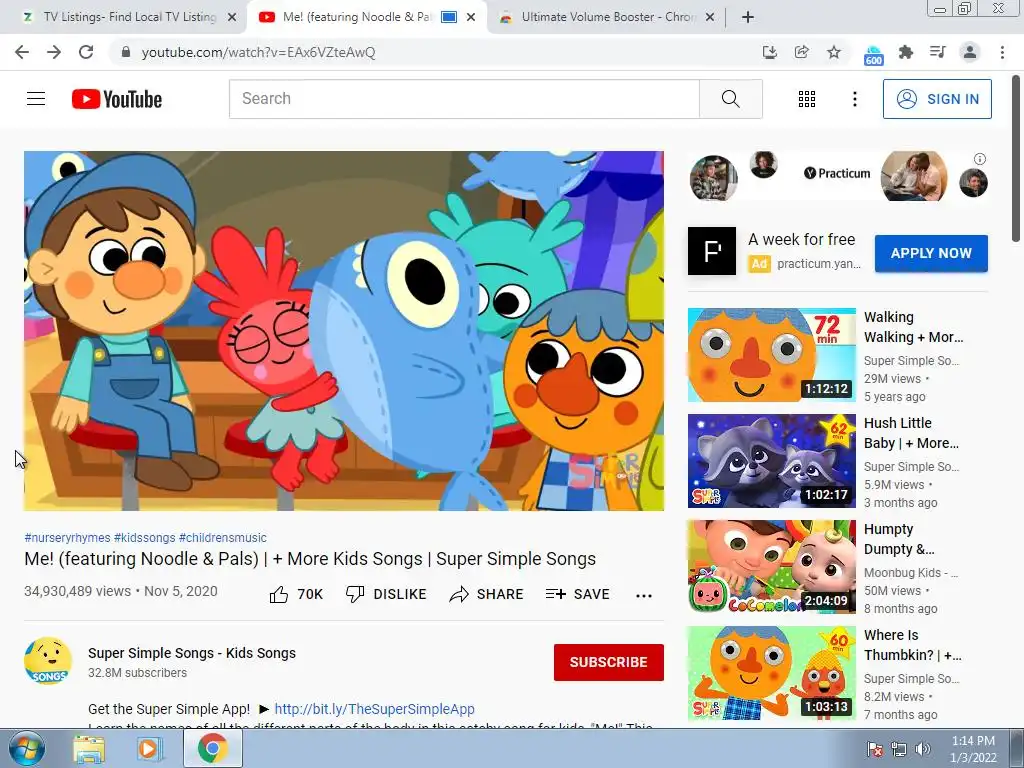Screen dimensions: 1024x768
Task: Go forward in browser history
Action: coord(54,52)
